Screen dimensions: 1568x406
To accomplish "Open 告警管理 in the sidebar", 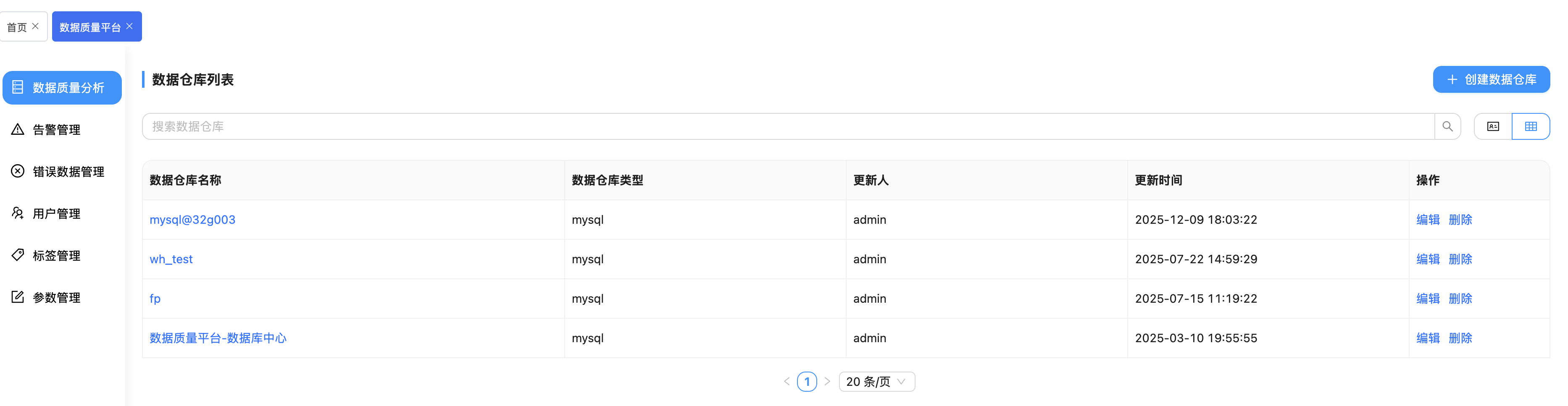I will (56, 130).
